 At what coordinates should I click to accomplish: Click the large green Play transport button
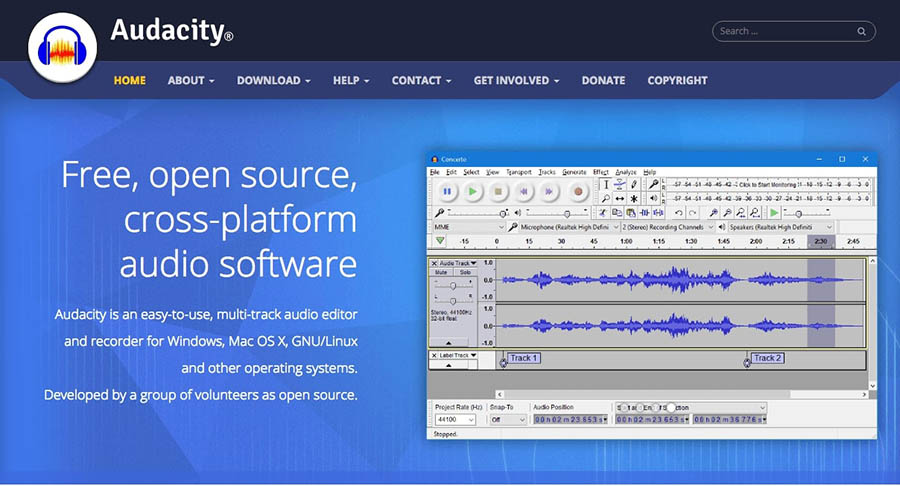click(472, 192)
